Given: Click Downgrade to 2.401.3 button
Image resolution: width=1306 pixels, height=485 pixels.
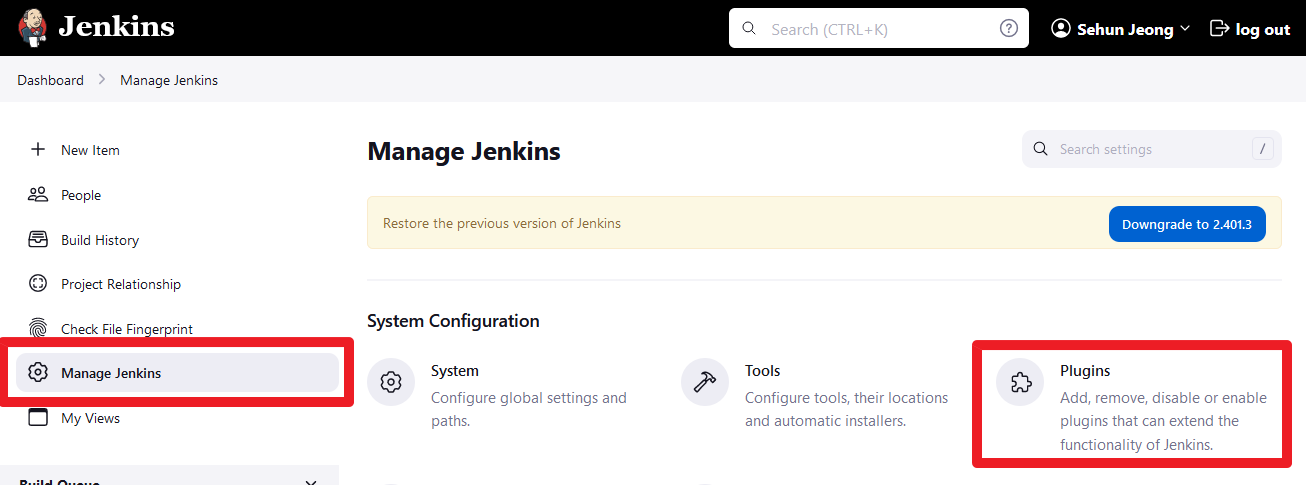Looking at the screenshot, I should [1187, 224].
